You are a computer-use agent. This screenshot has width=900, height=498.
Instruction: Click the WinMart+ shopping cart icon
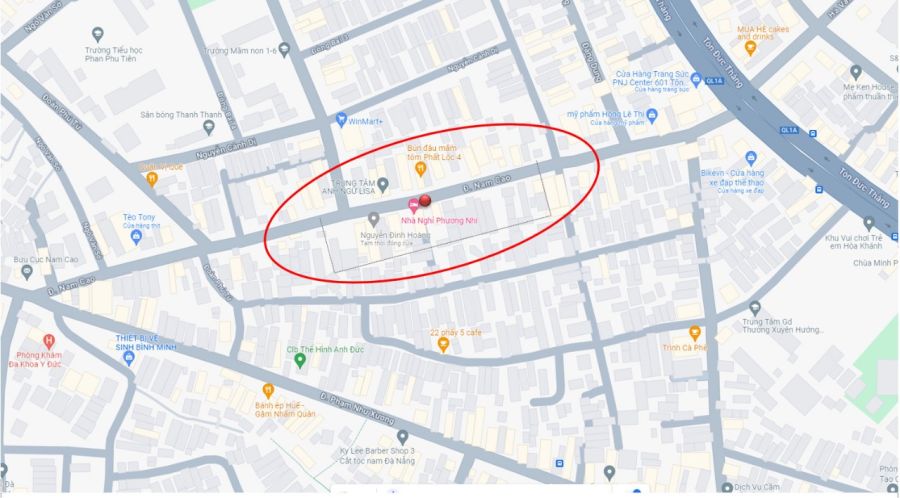(342, 120)
